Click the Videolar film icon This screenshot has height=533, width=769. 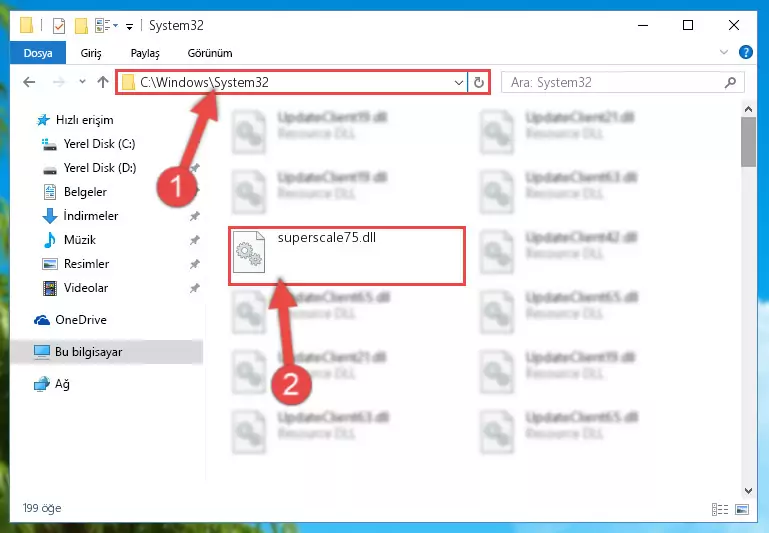pyautogui.click(x=50, y=288)
